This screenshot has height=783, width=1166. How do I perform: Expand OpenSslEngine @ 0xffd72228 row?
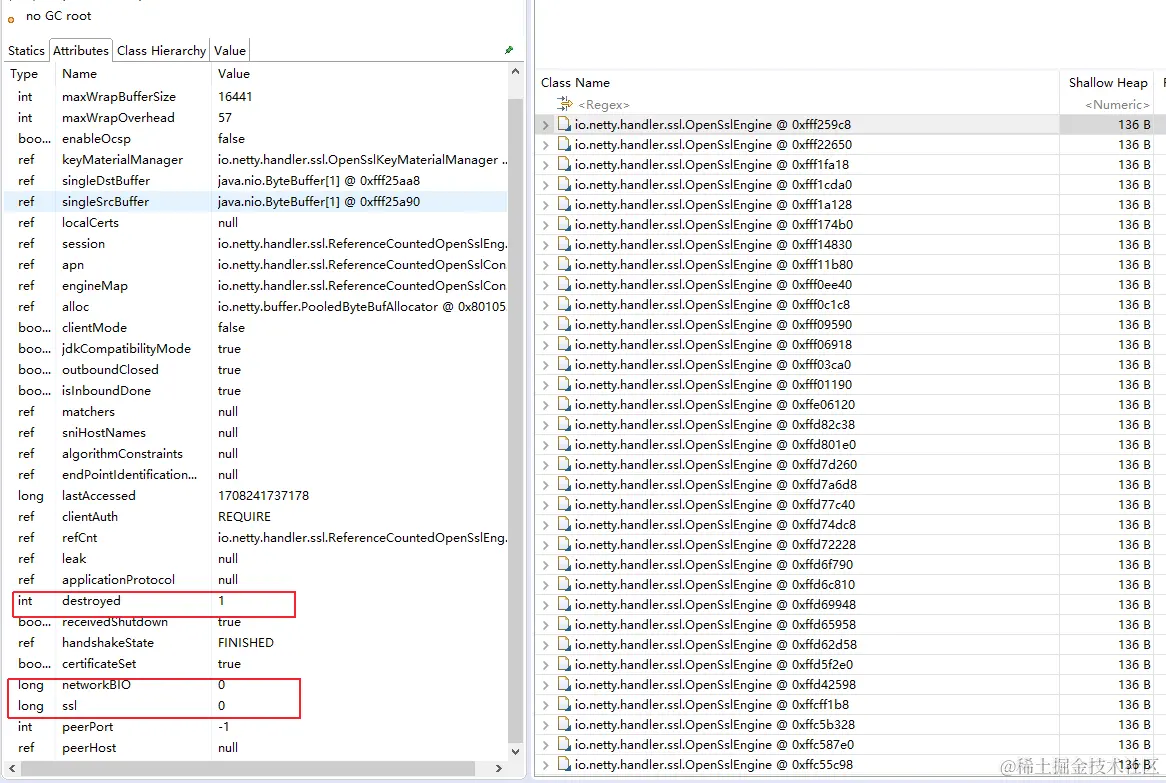546,545
